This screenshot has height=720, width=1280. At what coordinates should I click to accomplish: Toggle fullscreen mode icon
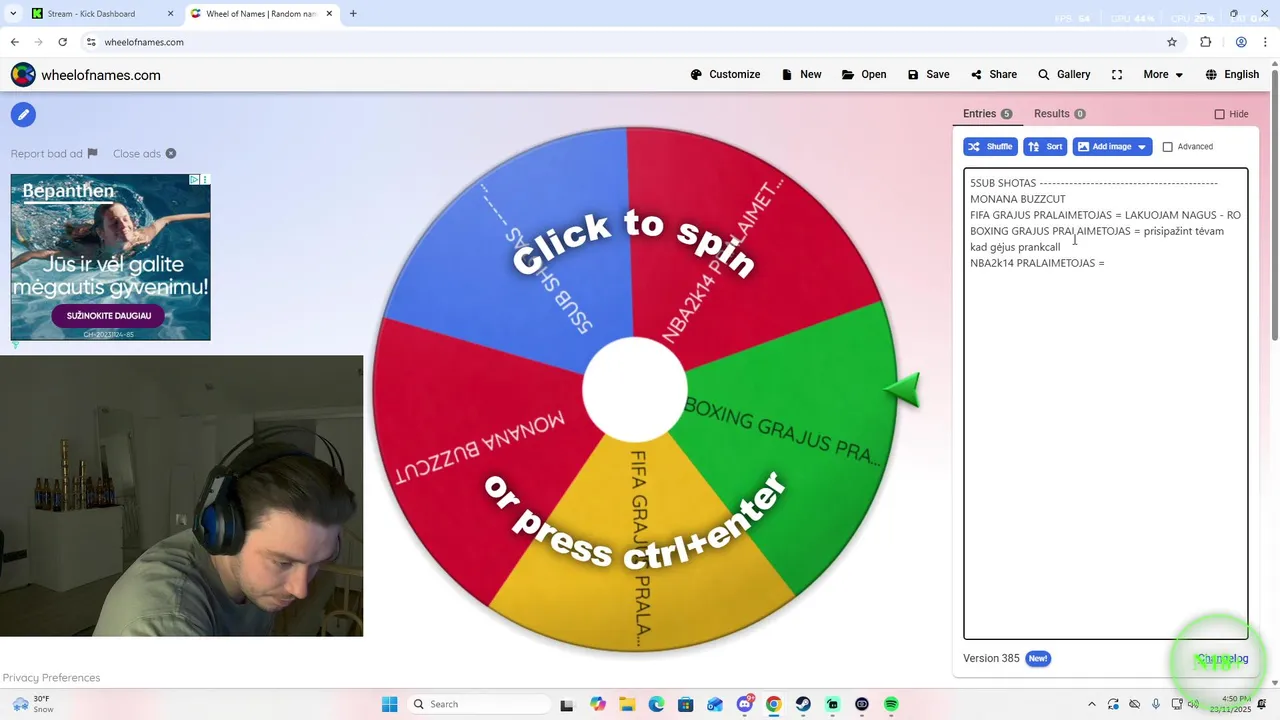pos(1117,75)
